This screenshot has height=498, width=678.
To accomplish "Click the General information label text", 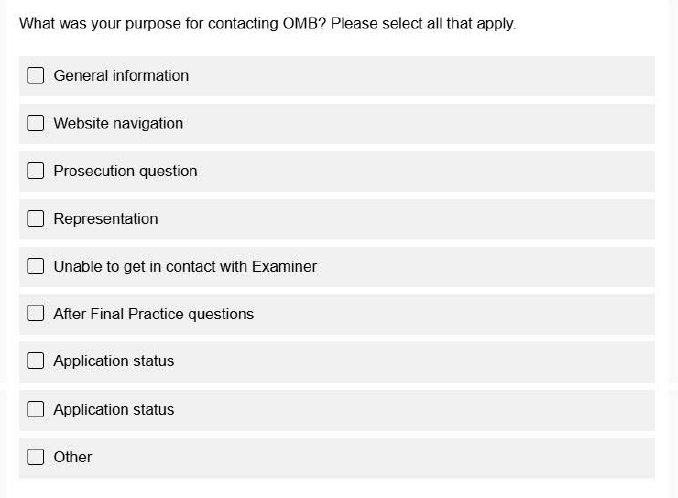I will (x=121, y=76).
